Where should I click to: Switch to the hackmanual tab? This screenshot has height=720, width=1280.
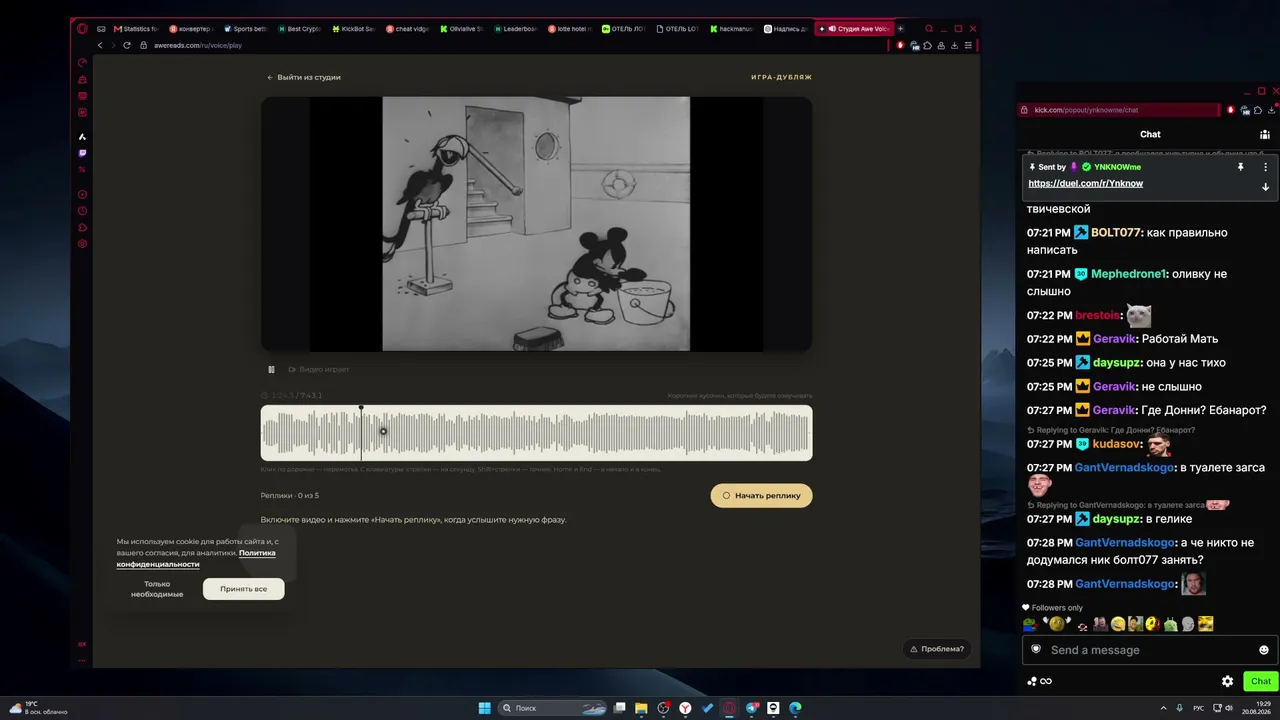point(732,29)
